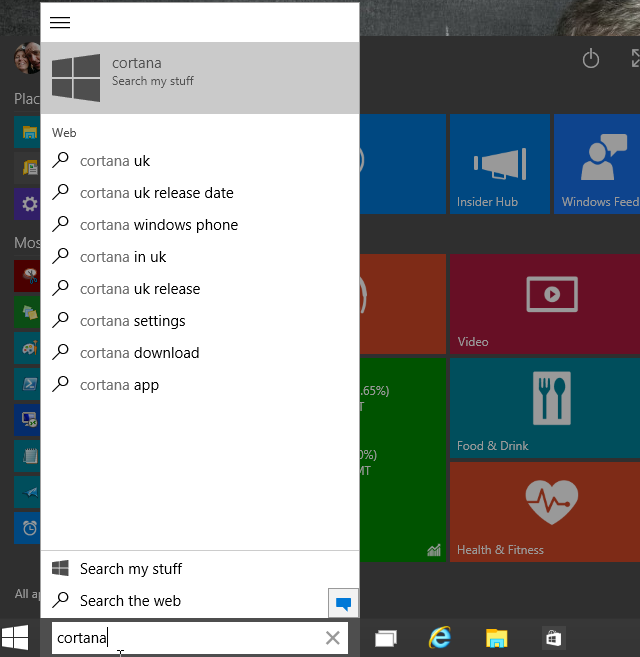Launch Notepad from most used list
The width and height of the screenshot is (640, 657).
click(x=27, y=456)
